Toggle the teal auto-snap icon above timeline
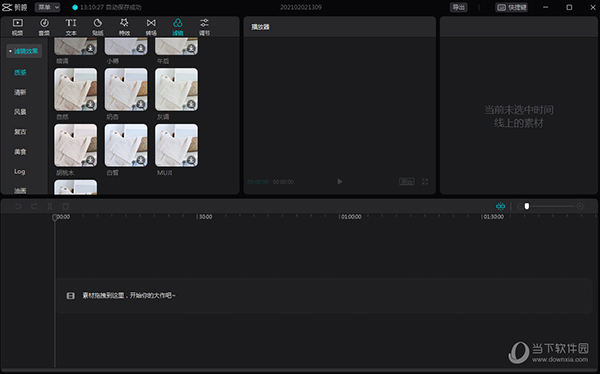Screen dimensions: 600x374 point(500,206)
